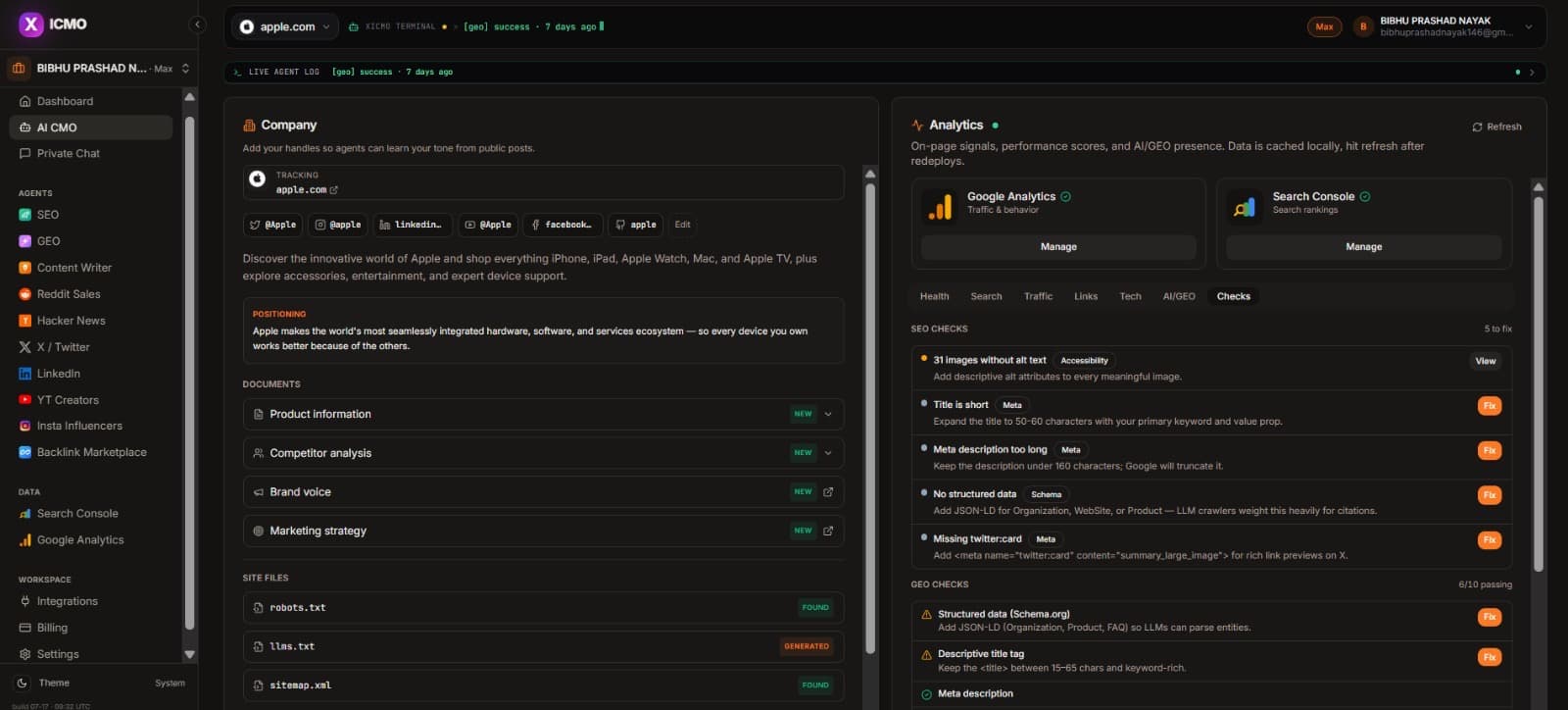Click Manage under Search Console card
This screenshot has width=1568, height=710.
(1363, 247)
